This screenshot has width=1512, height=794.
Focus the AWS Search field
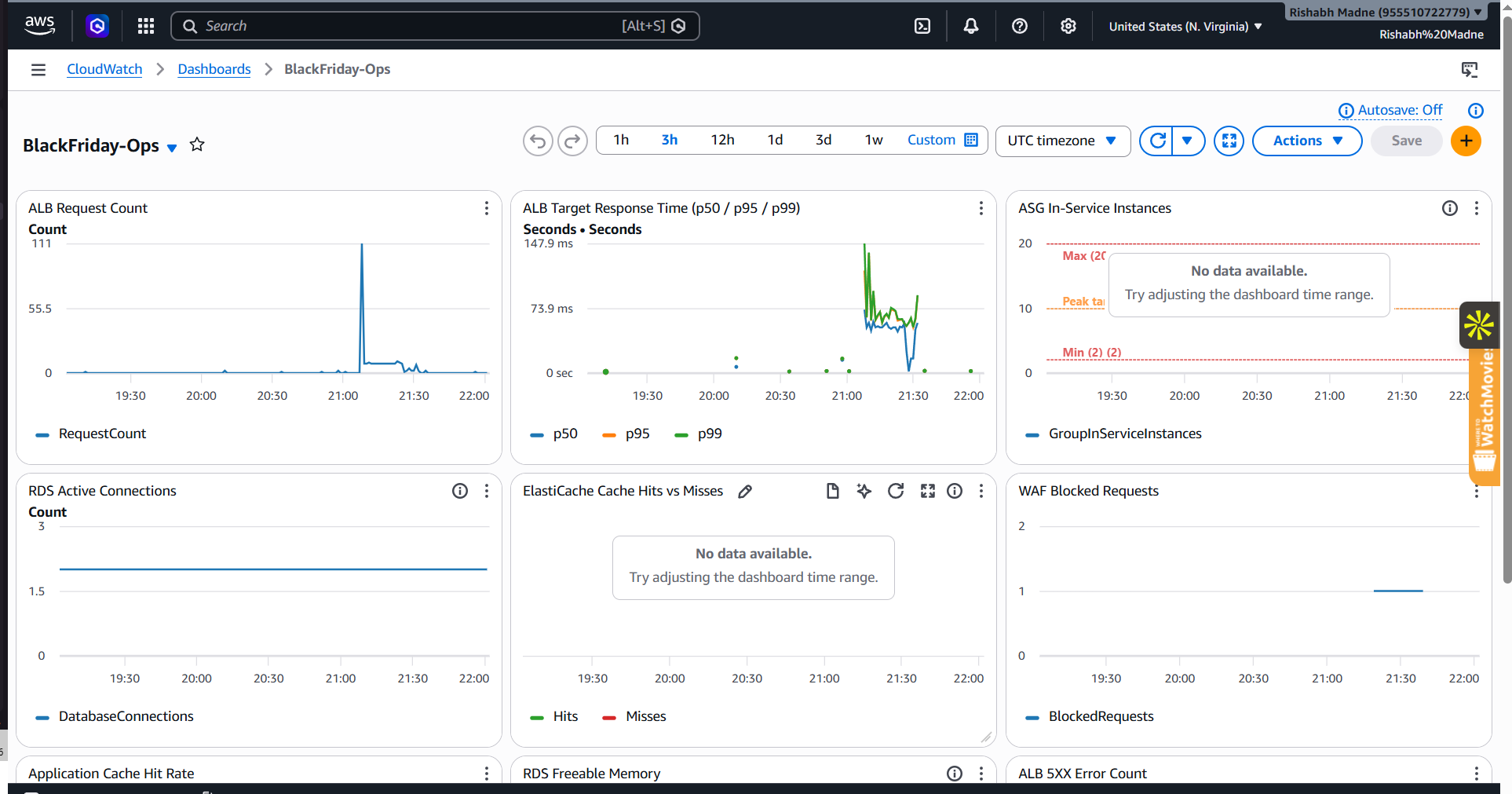[x=435, y=26]
